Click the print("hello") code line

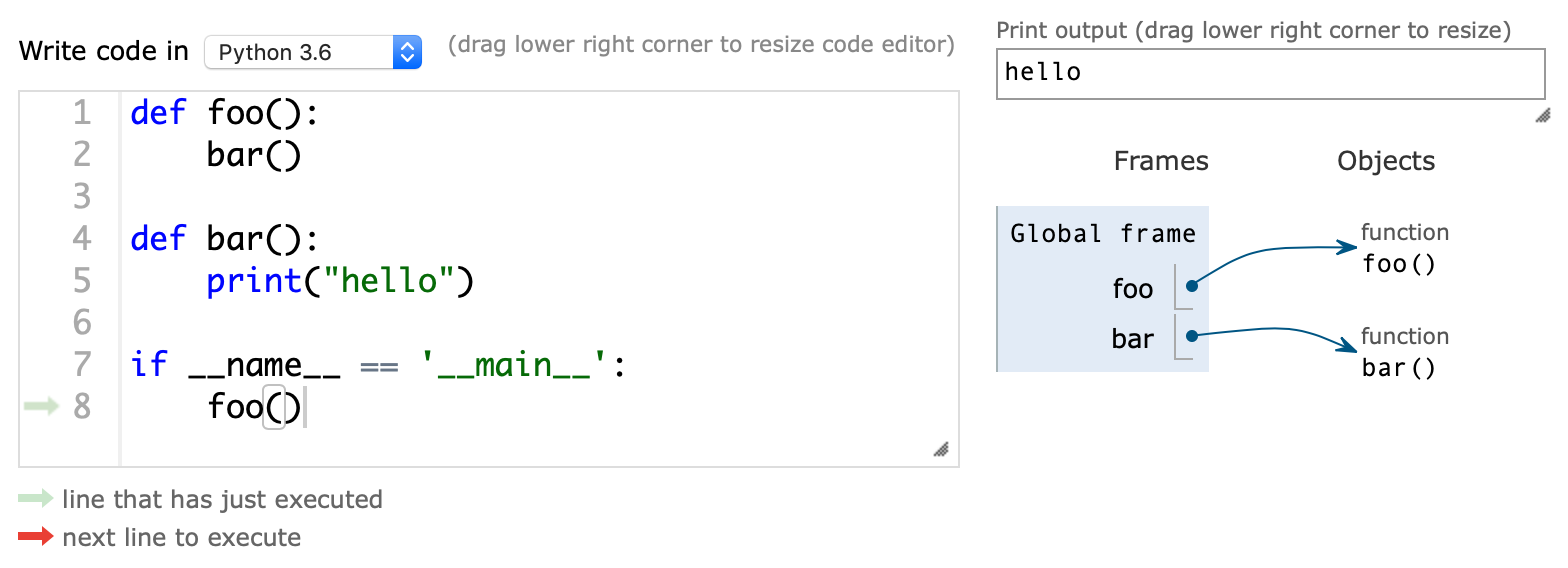coord(338,281)
